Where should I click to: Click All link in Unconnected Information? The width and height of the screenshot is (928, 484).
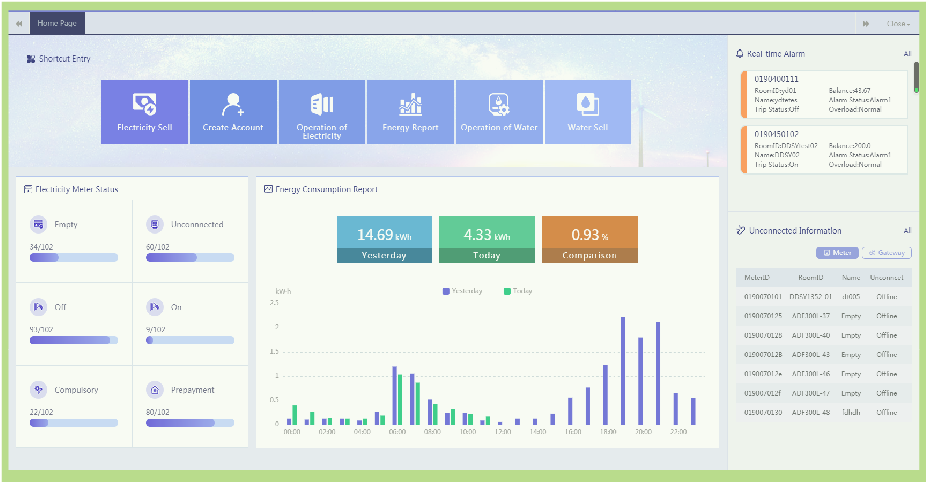pyautogui.click(x=907, y=231)
